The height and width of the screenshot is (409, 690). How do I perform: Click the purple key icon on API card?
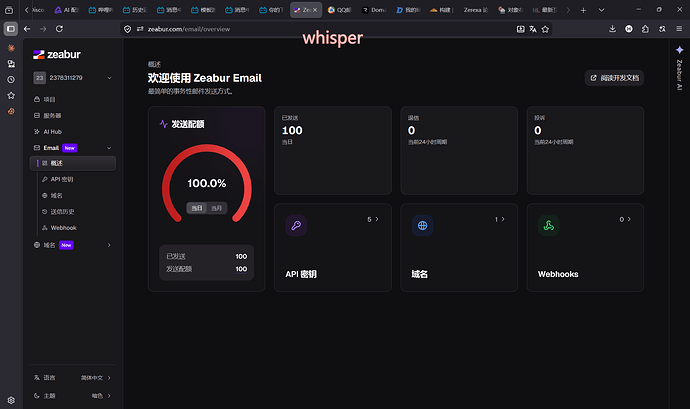(x=296, y=225)
